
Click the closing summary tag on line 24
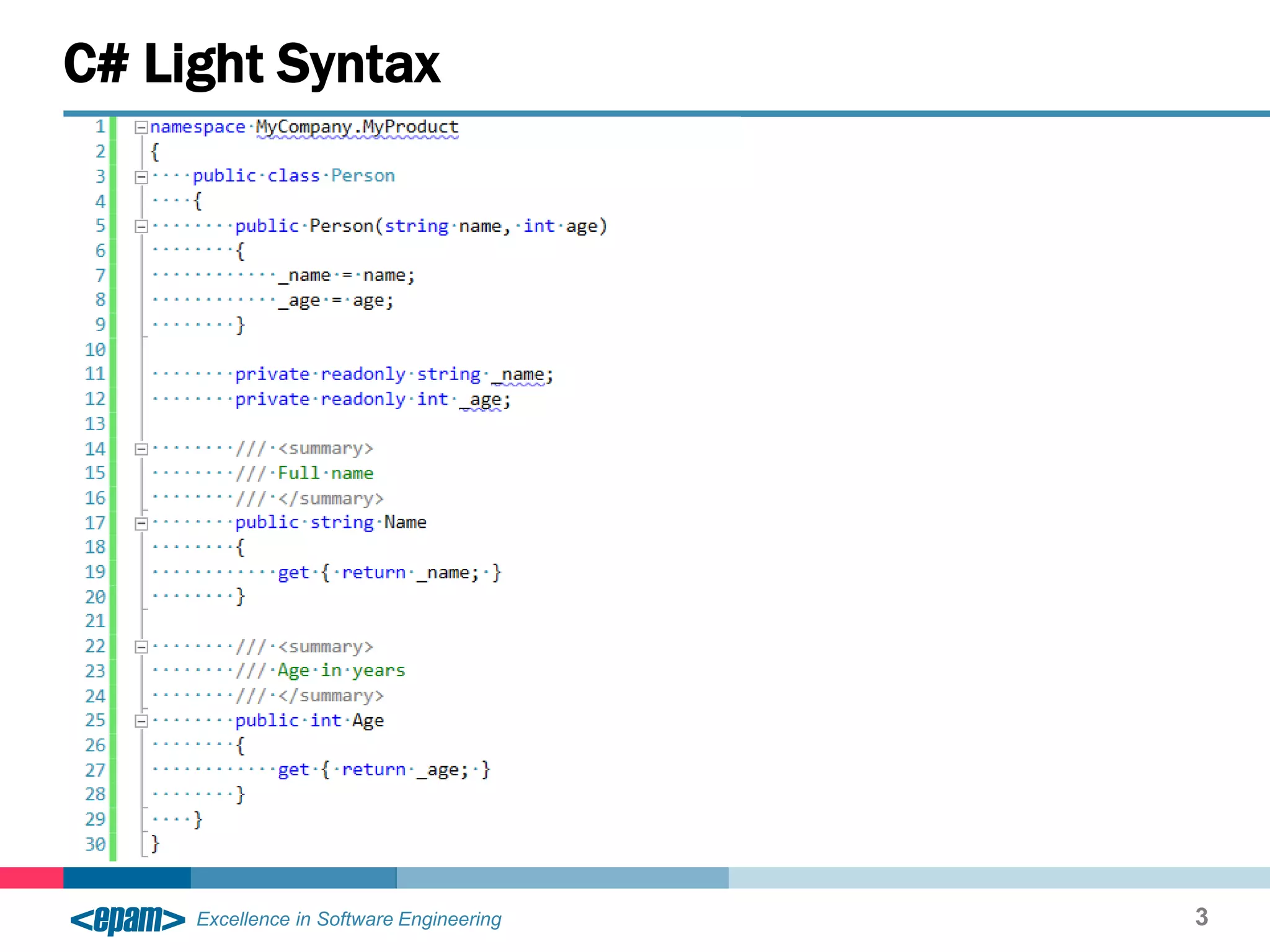click(x=331, y=696)
